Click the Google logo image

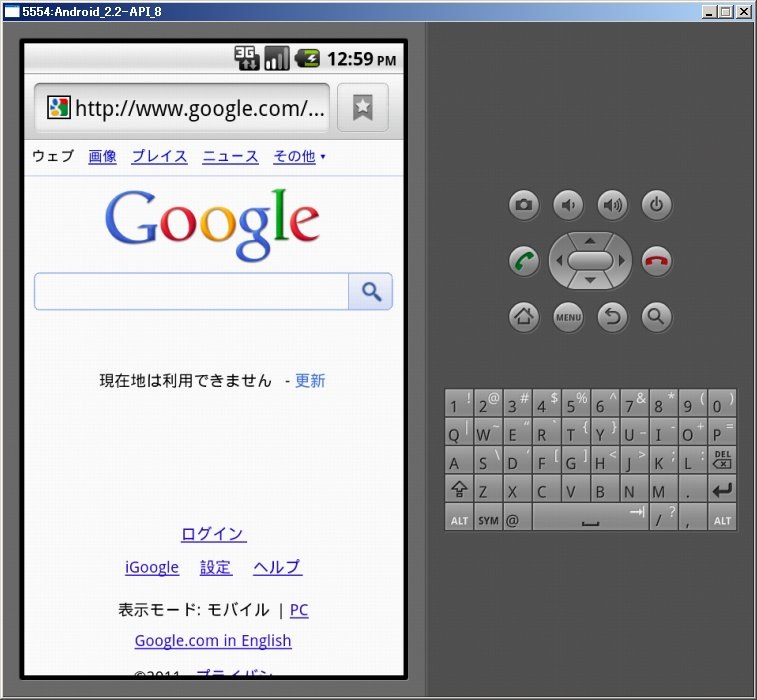pyautogui.click(x=212, y=224)
